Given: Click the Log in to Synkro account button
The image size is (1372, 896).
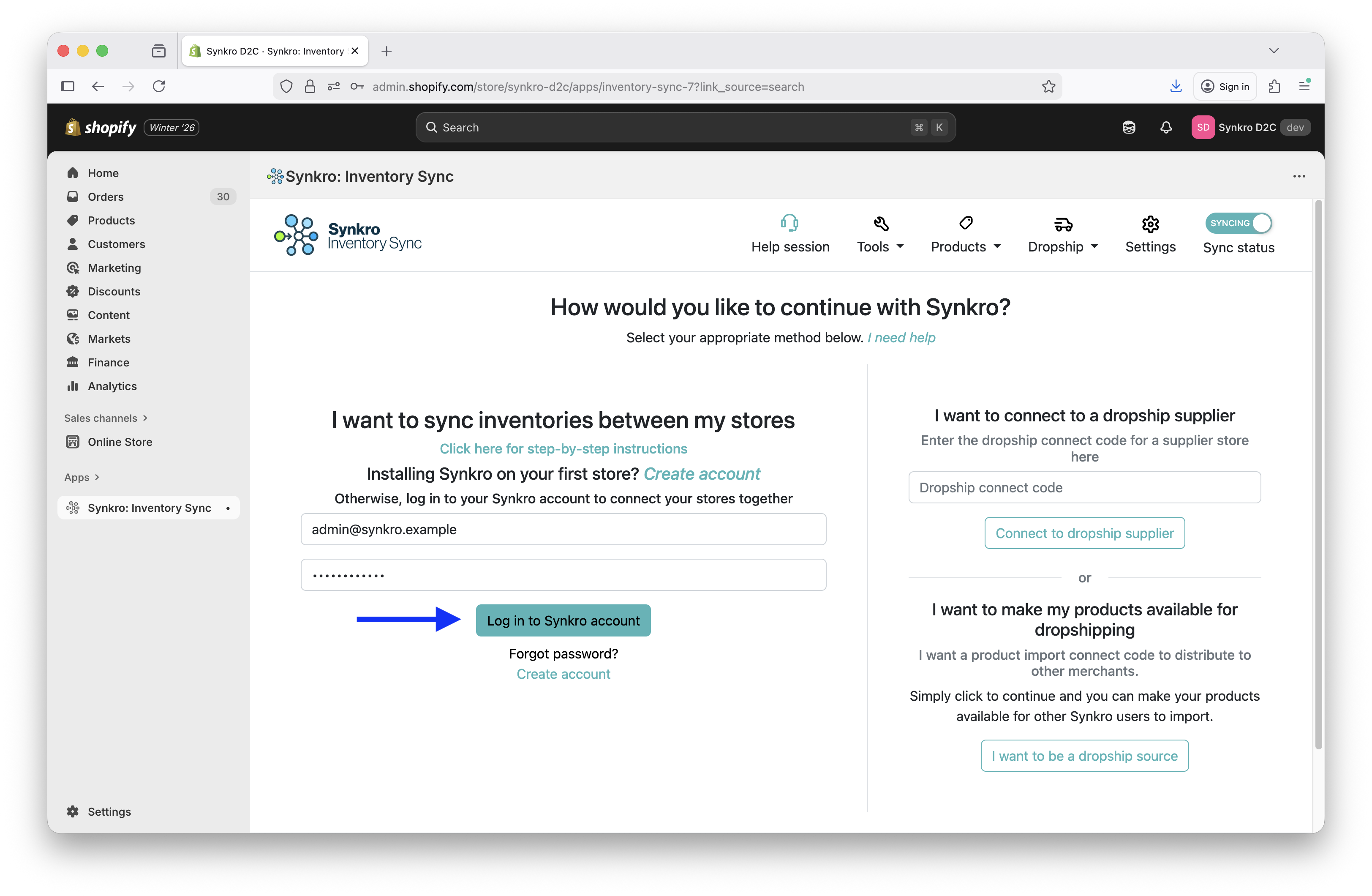Looking at the screenshot, I should click(x=563, y=620).
